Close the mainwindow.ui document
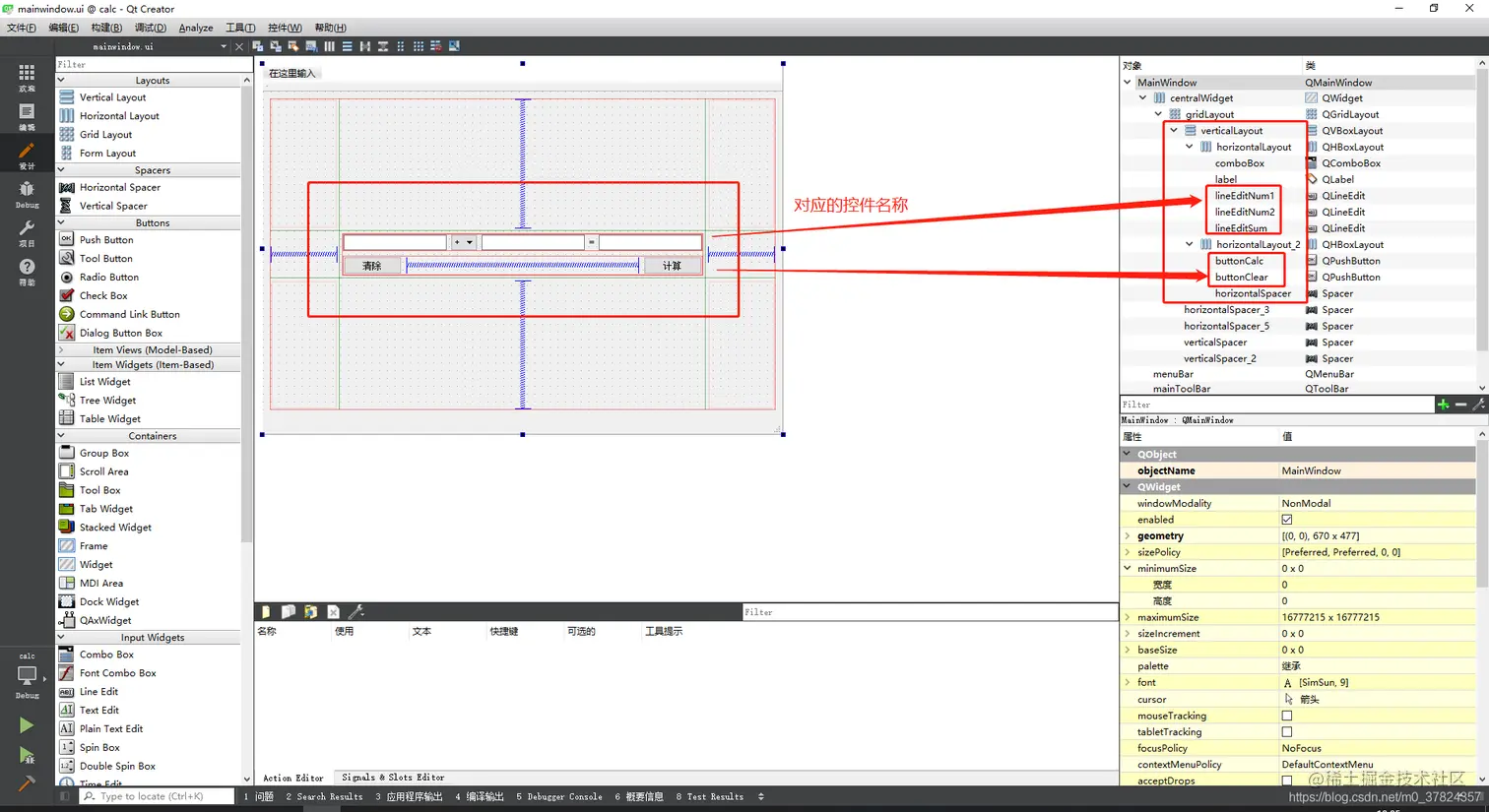Viewport: 1489px width, 812px height. 239,46
